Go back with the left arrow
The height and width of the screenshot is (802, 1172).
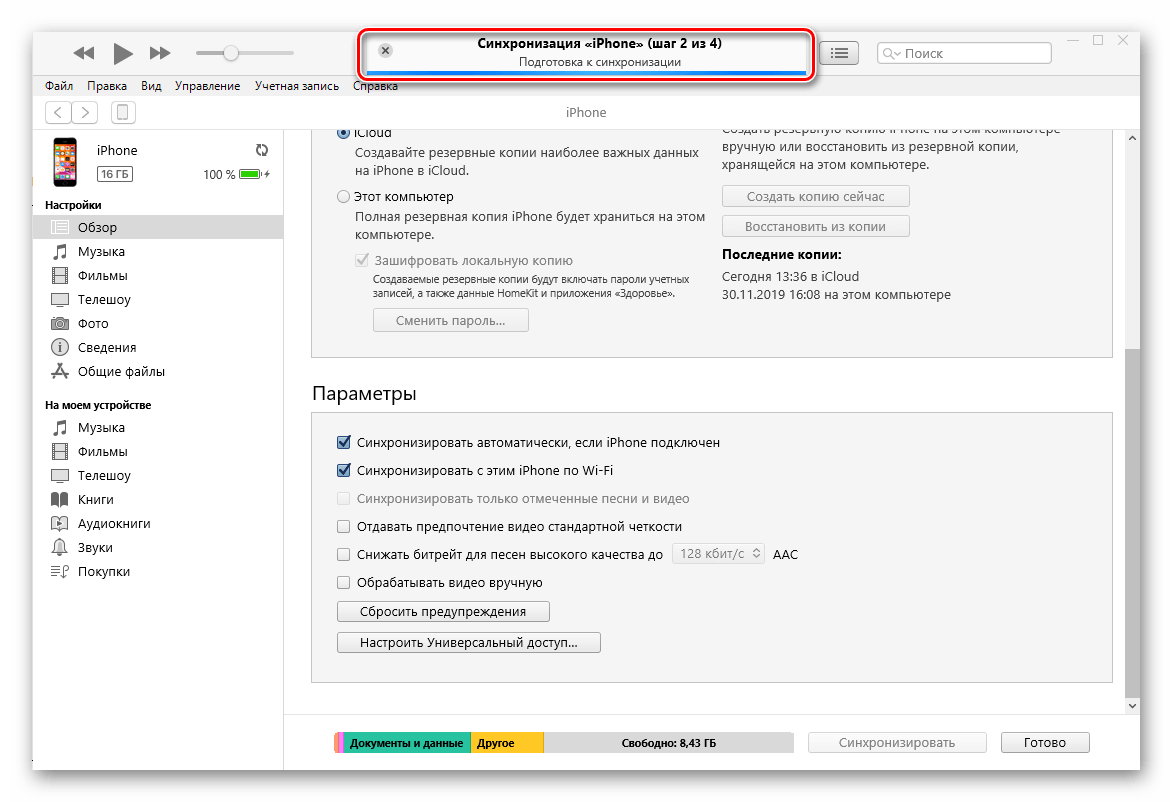(x=58, y=112)
